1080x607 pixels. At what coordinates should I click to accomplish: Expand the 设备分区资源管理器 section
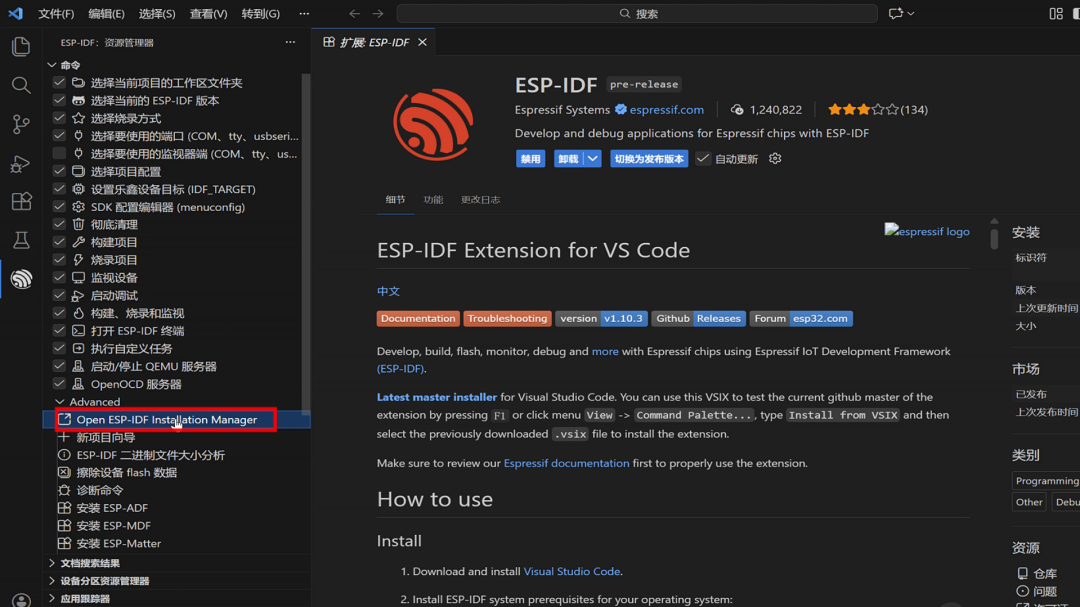[52, 581]
